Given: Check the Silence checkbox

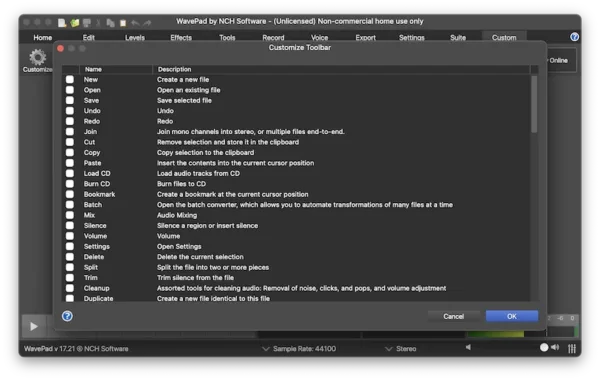Looking at the screenshot, I should coord(70,226).
